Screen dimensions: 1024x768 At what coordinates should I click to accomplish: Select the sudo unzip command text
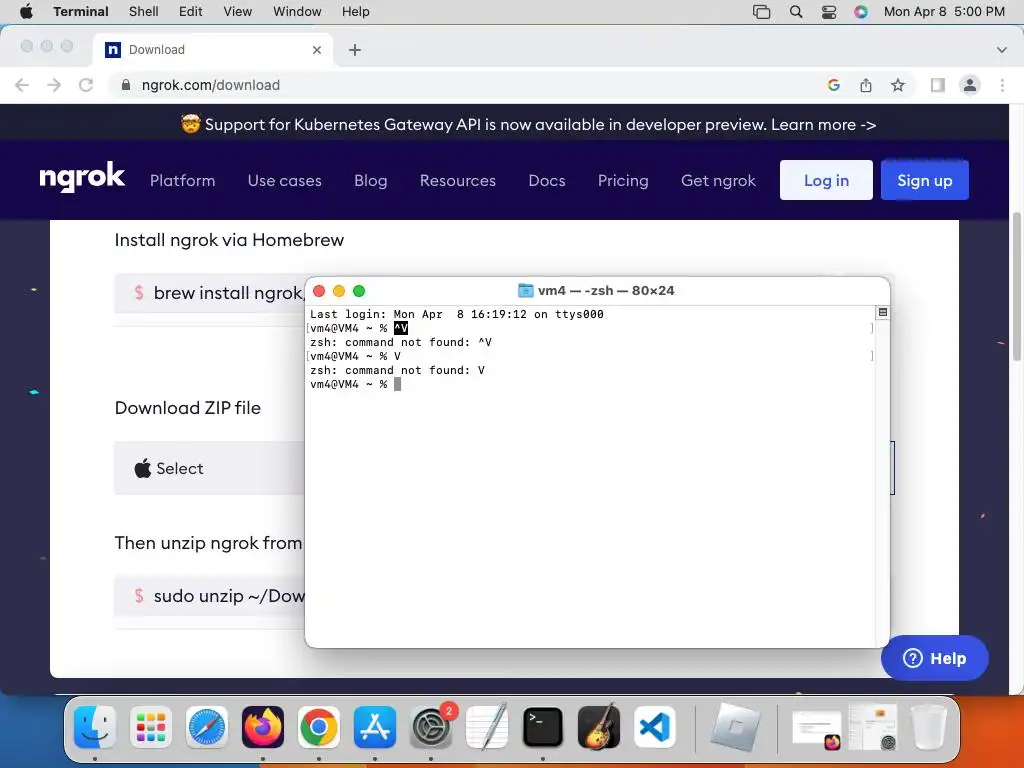[x=229, y=596]
